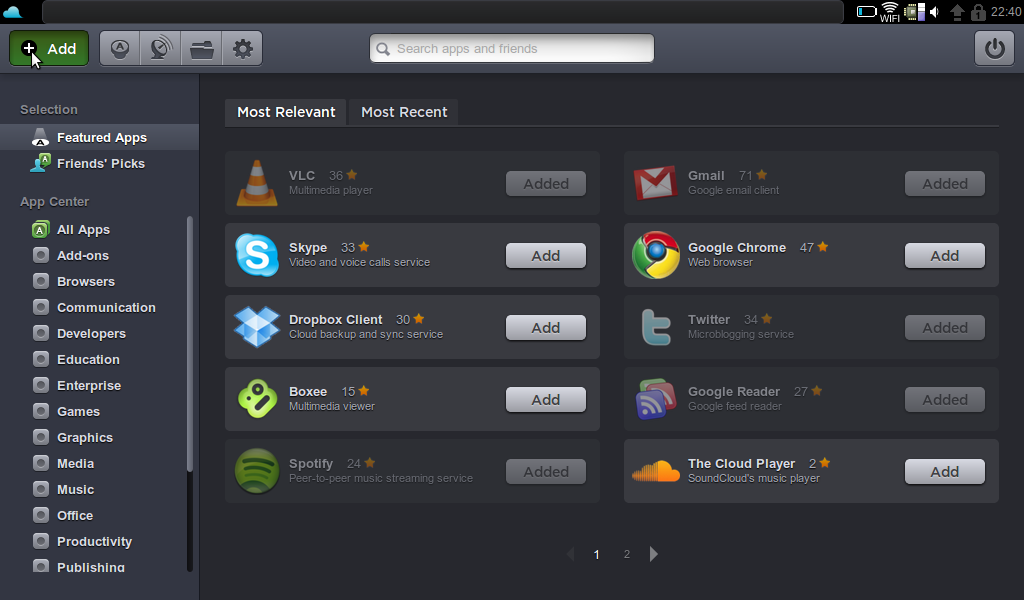Click the volume speaker tray icon
Viewport: 1024px width, 600px height.
pos(935,12)
